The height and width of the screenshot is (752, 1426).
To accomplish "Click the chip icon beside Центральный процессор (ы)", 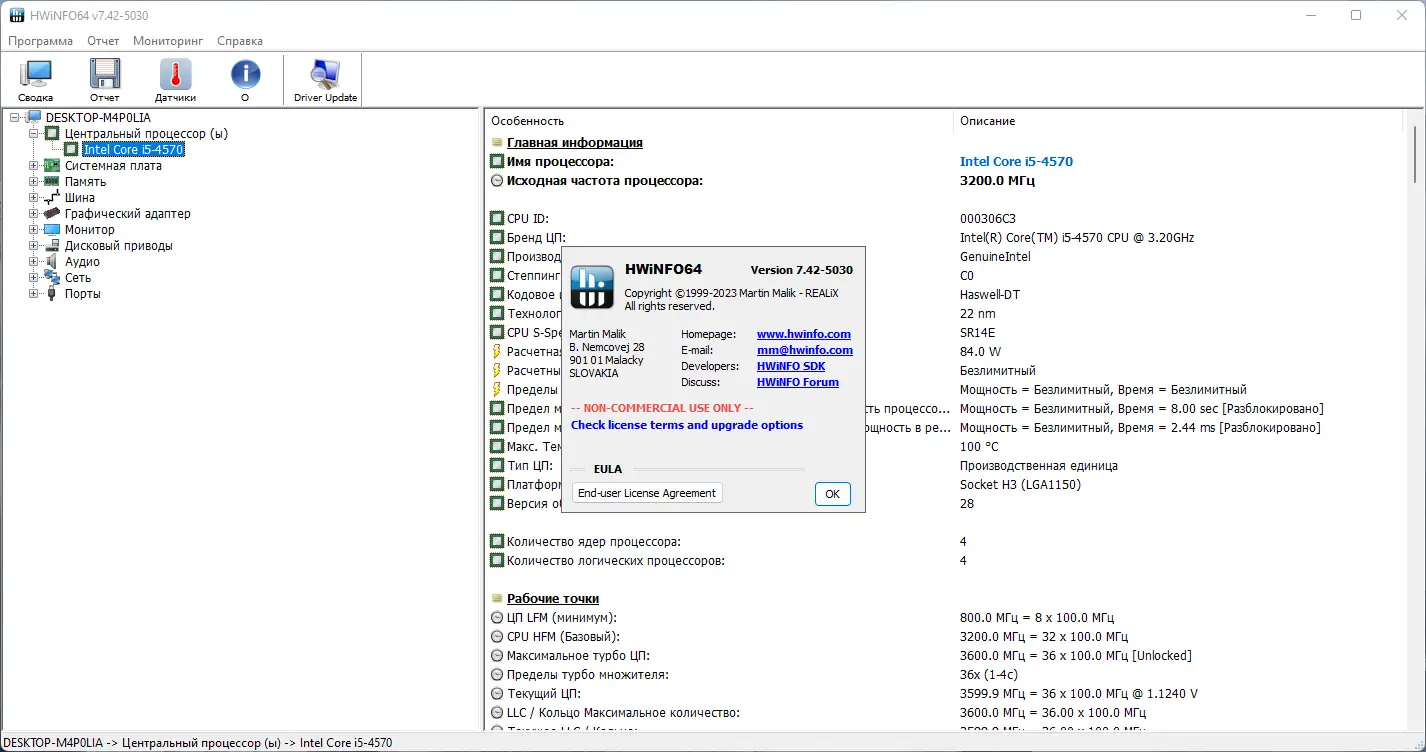I will (x=52, y=134).
